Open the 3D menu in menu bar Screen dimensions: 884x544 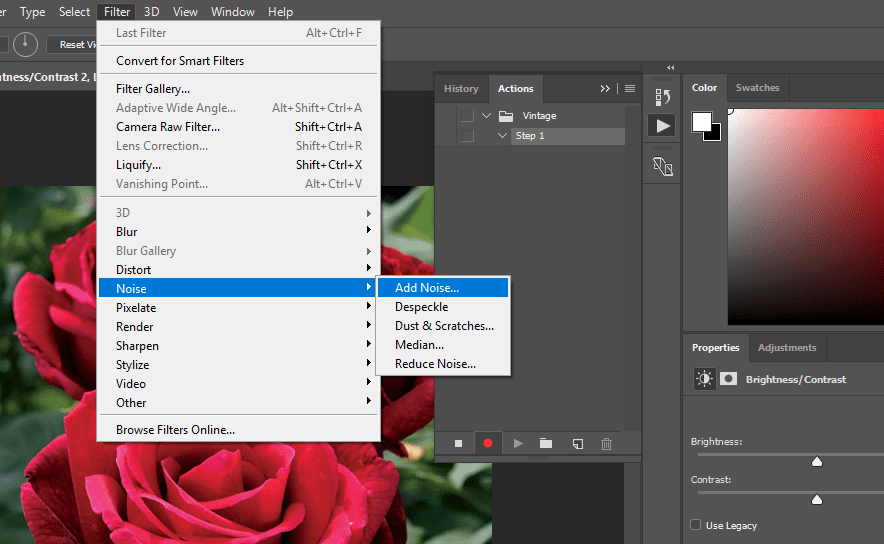[151, 12]
